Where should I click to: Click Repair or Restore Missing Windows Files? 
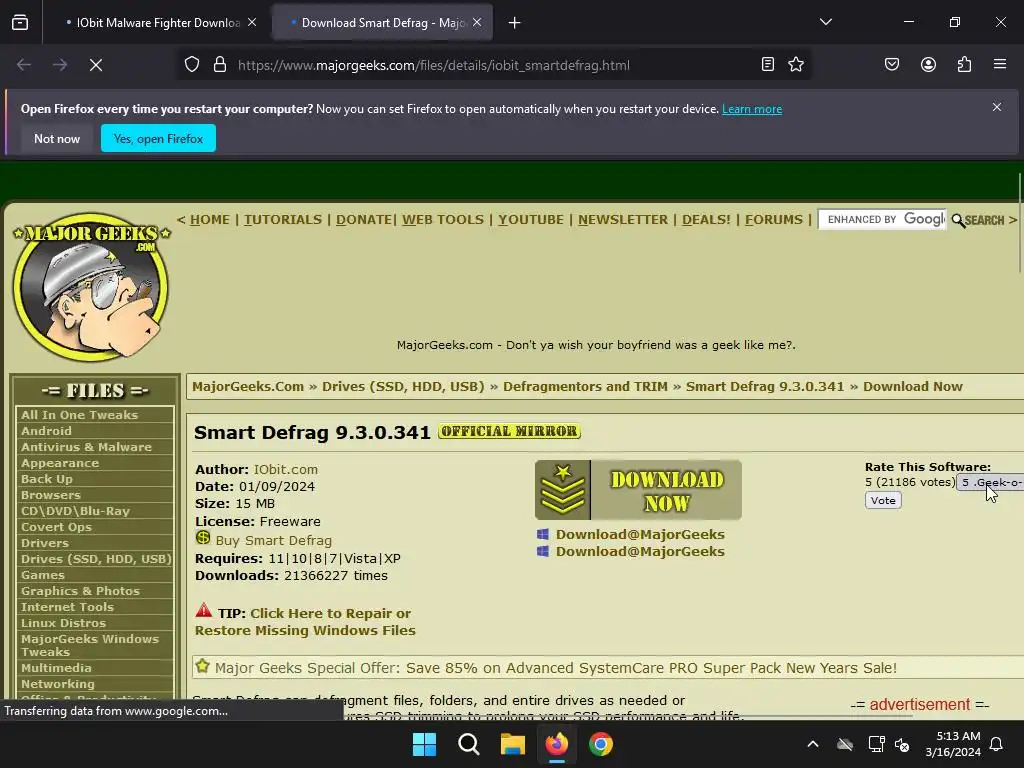[305, 622]
